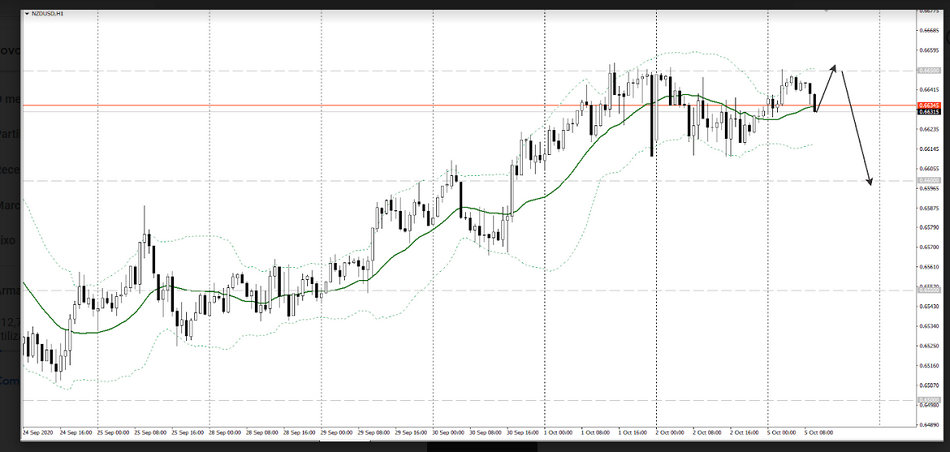Image resolution: width=950 pixels, height=452 pixels.
Task: Click the black 0.66315 current price label
Action: pos(928,112)
